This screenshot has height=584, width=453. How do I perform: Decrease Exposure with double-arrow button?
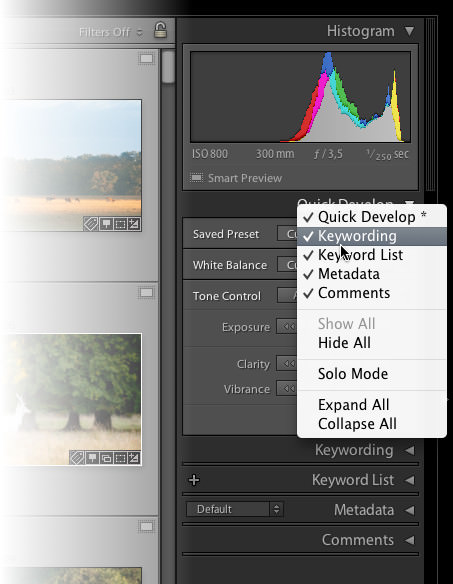pos(287,327)
